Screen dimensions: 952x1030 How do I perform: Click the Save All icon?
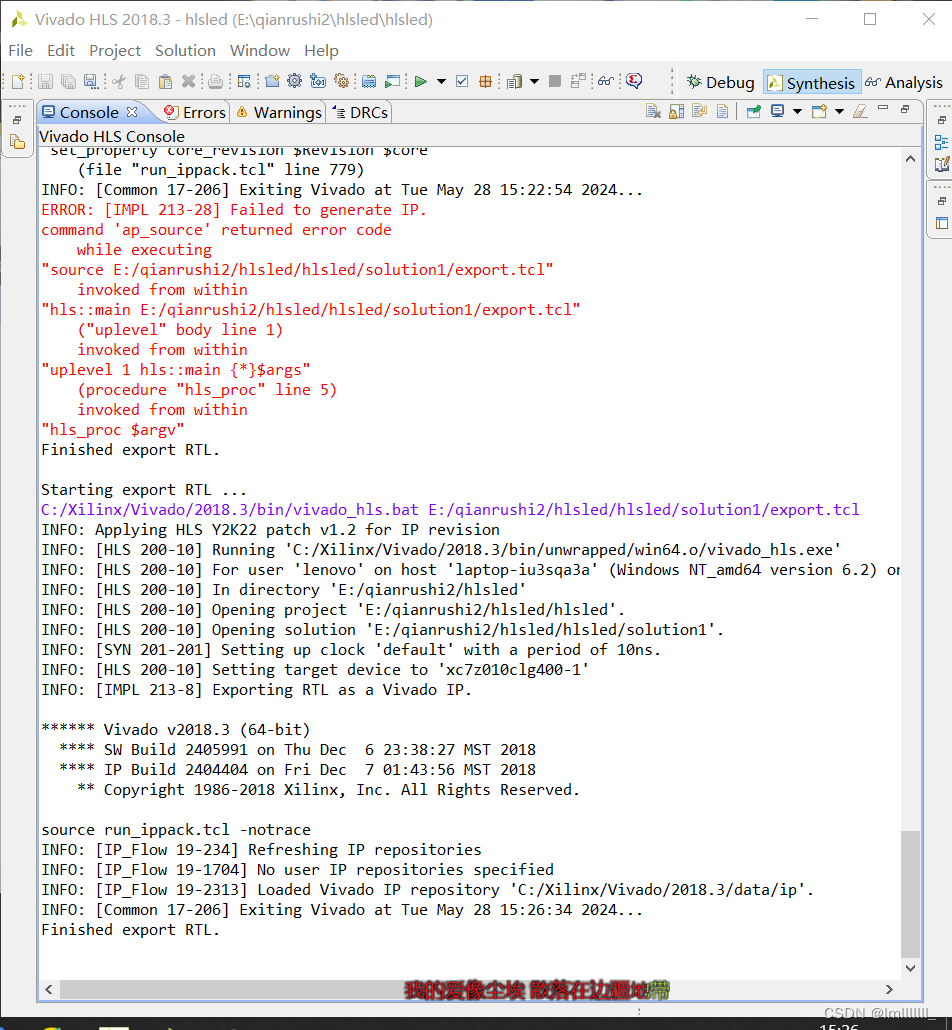[x=68, y=81]
